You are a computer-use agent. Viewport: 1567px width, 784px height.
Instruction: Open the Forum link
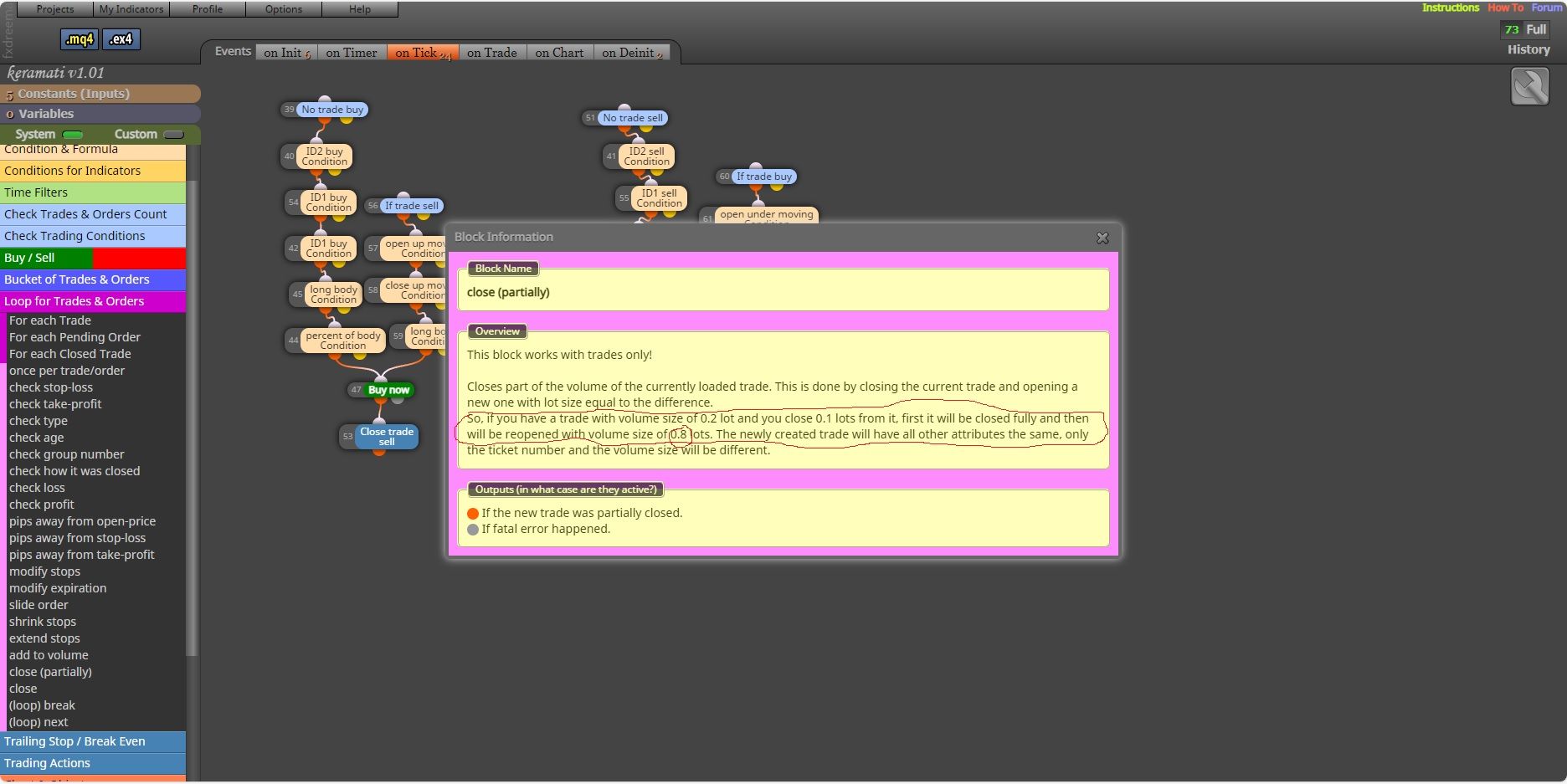pyautogui.click(x=1547, y=8)
